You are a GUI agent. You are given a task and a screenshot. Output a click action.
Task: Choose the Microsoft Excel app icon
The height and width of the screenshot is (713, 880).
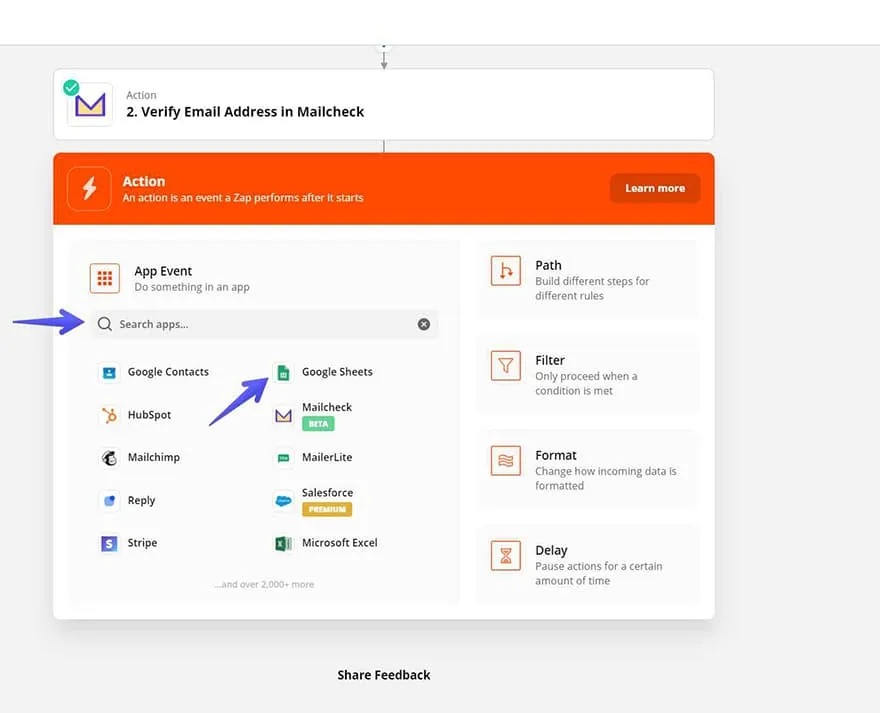pyautogui.click(x=284, y=543)
